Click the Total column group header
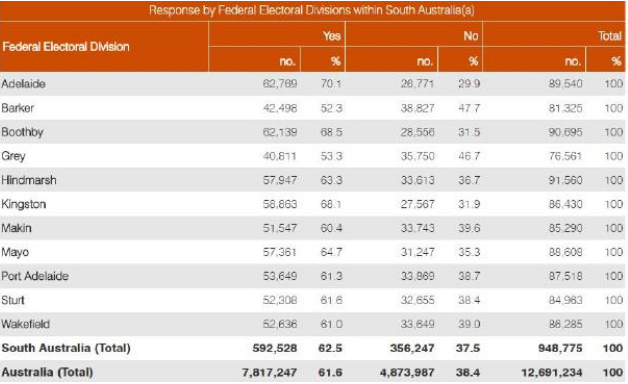 pyautogui.click(x=610, y=36)
